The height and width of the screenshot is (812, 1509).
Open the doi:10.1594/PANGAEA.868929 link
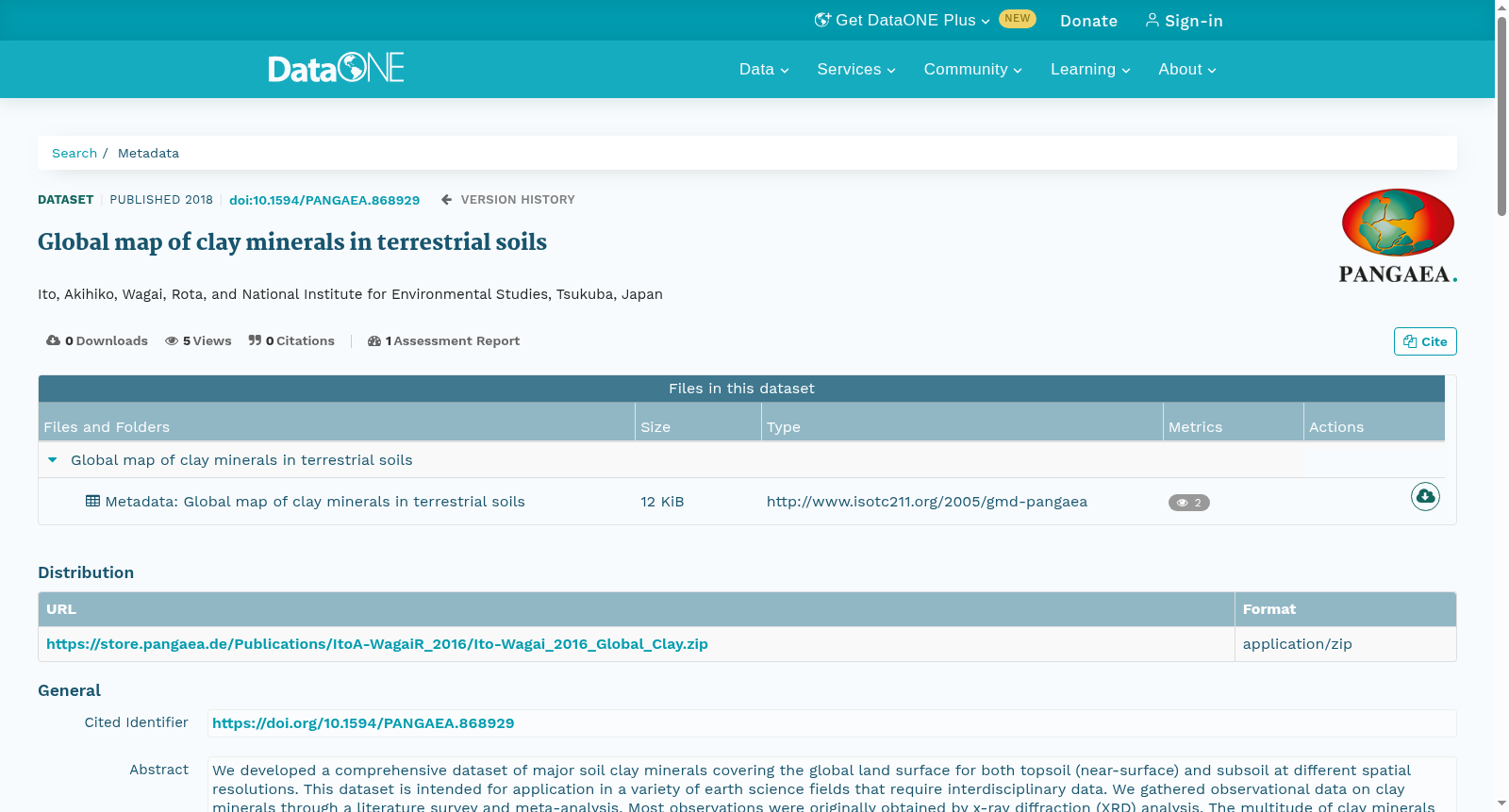coord(324,200)
